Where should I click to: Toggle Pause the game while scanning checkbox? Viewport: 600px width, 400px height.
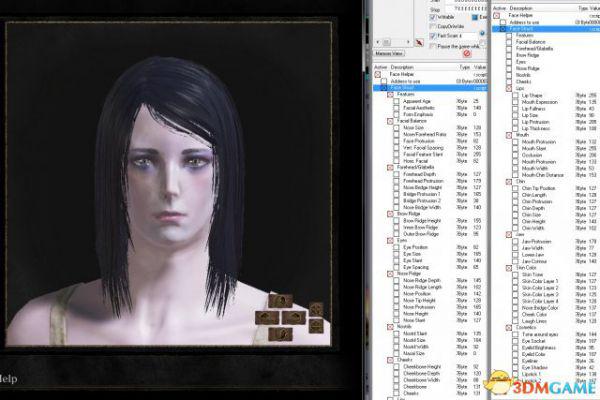[x=433, y=46]
